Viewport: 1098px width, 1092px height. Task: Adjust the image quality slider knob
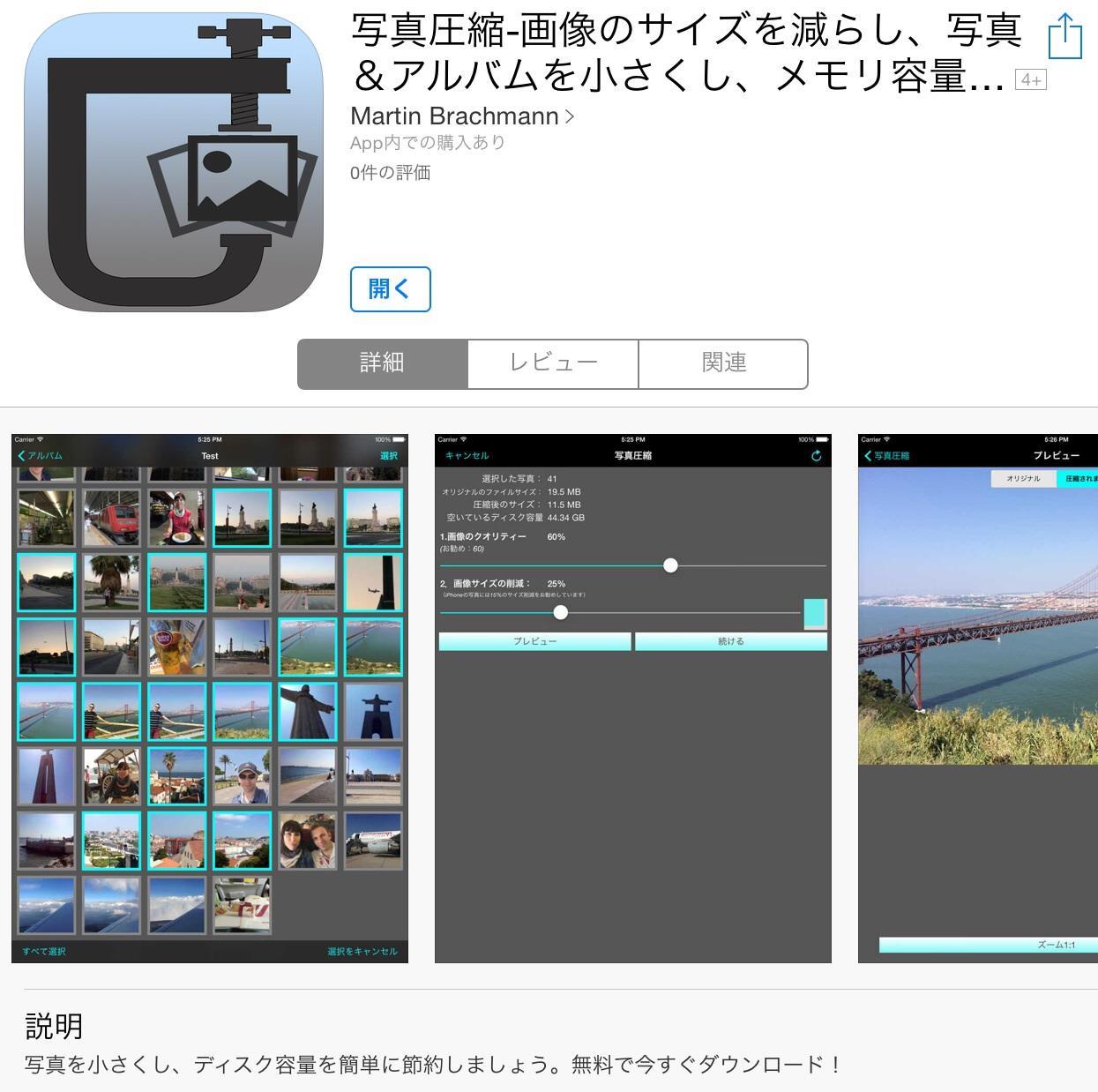point(670,565)
